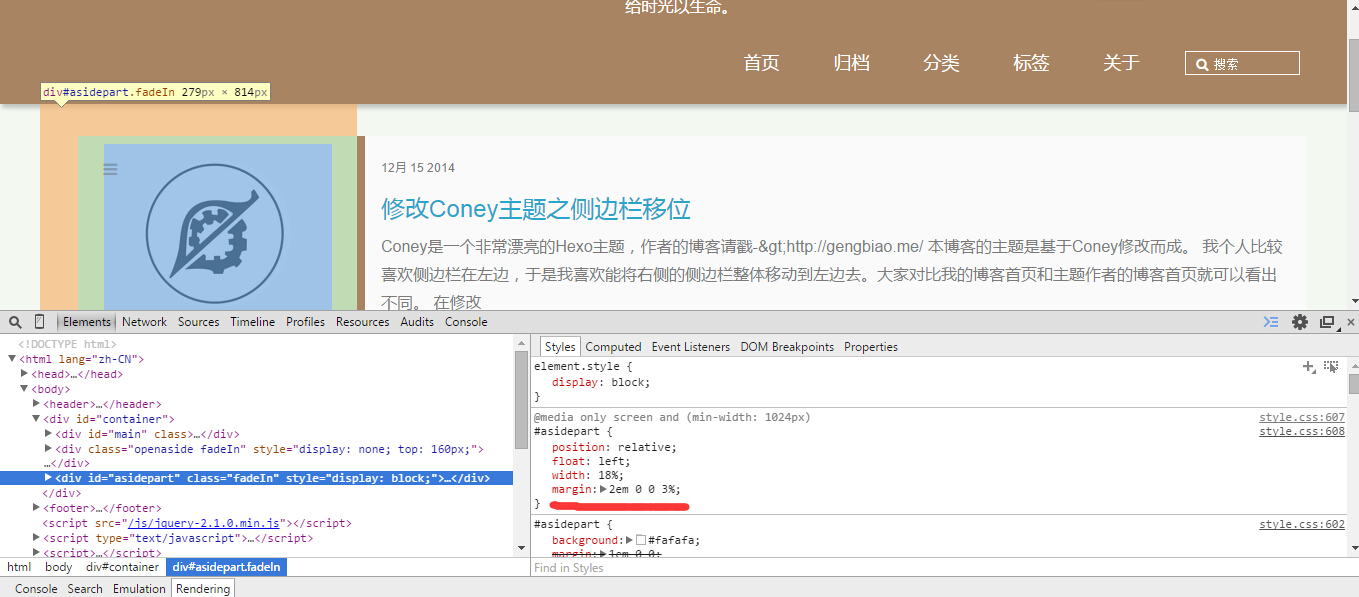Go to 归档 in the blog navigation

click(851, 63)
